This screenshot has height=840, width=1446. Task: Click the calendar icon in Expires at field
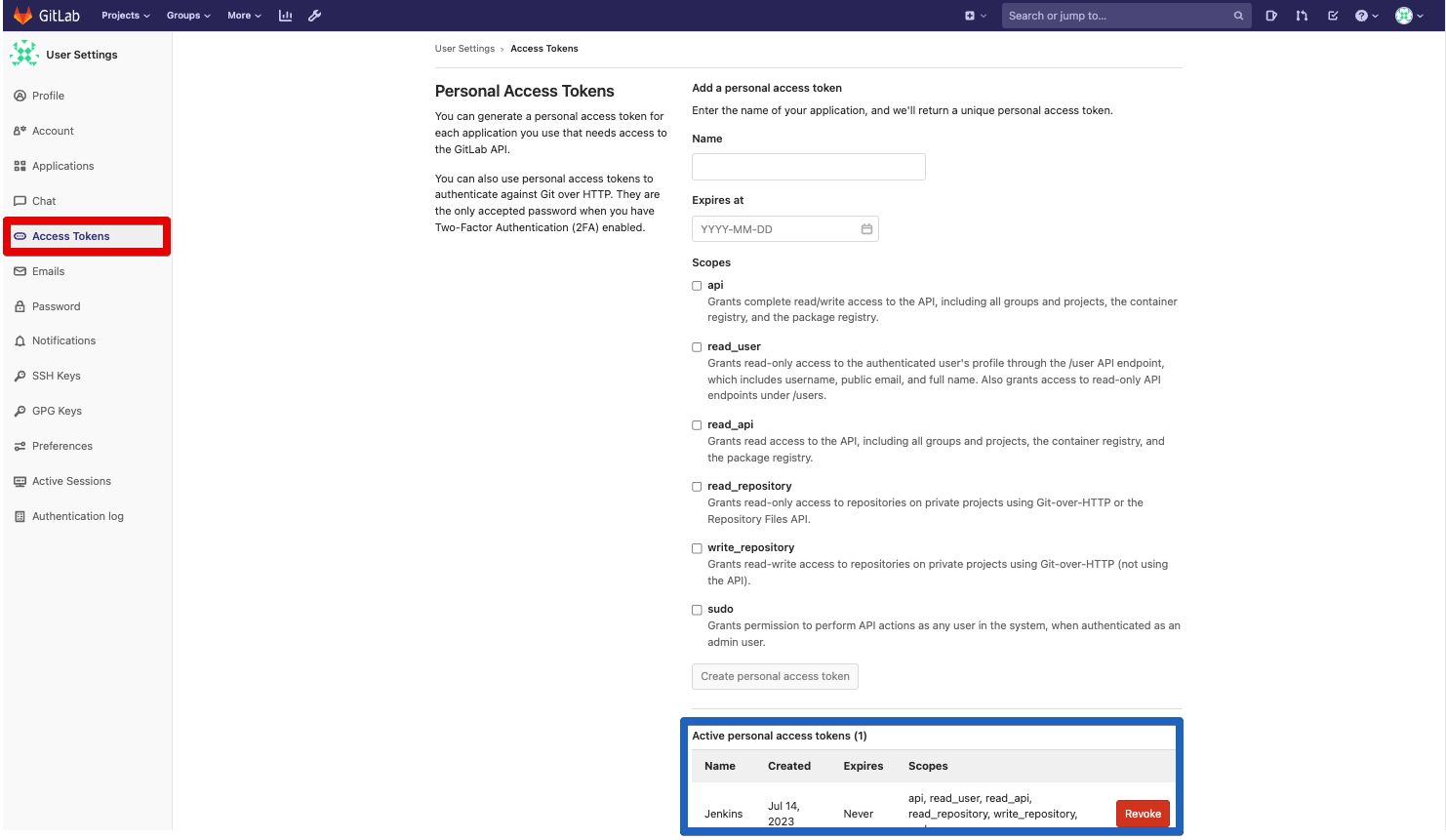(x=866, y=229)
